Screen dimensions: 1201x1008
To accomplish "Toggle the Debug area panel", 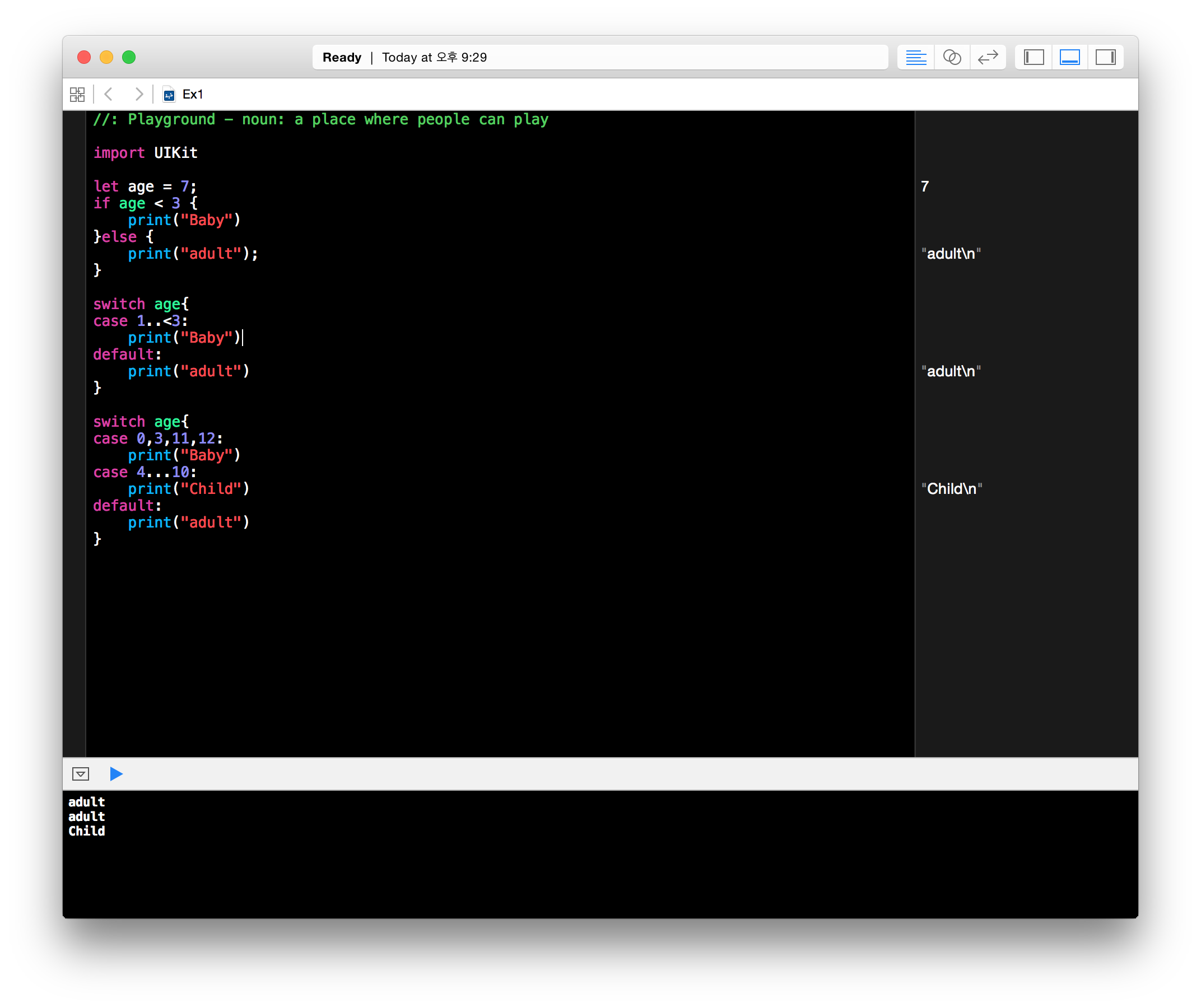I will click(1069, 57).
